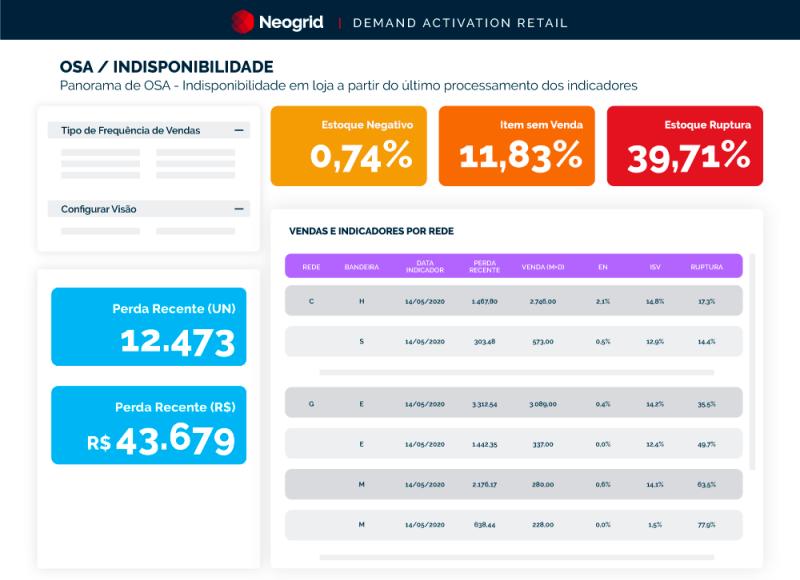Screen dimensions: 800x580
Task: Sort by VENDA (M+D) column header
Action: [x=543, y=267]
